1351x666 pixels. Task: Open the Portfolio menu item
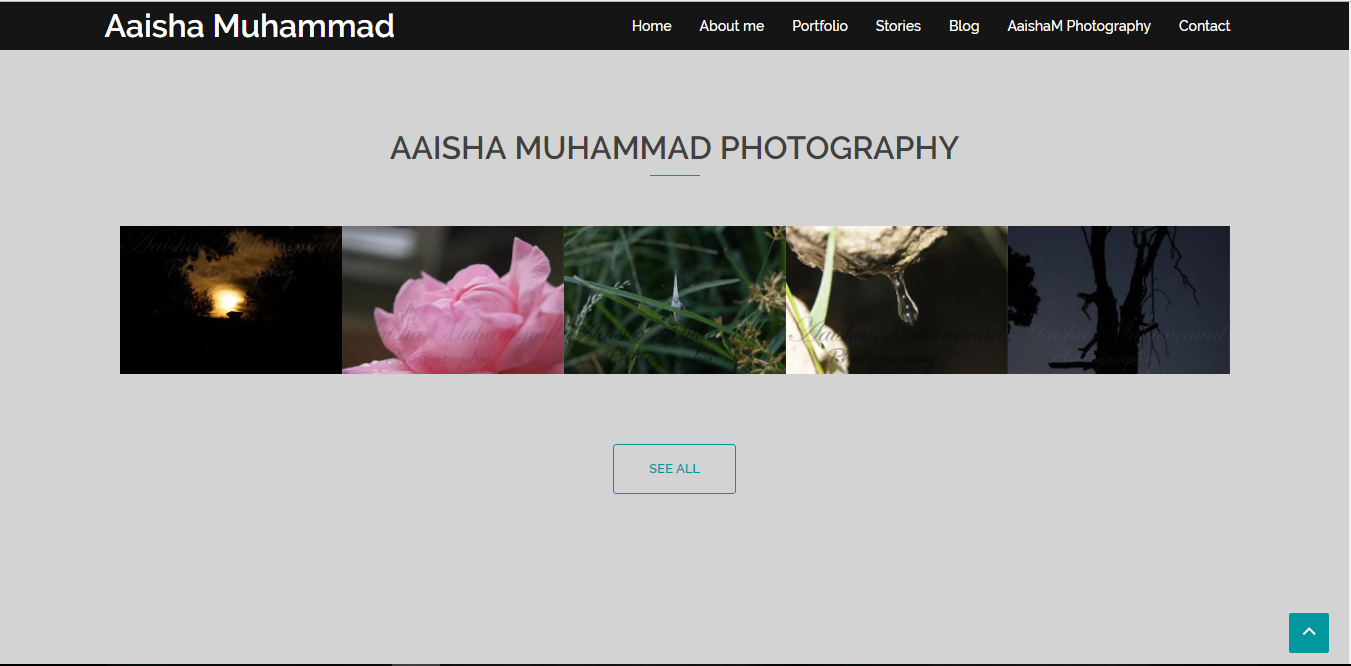819,26
